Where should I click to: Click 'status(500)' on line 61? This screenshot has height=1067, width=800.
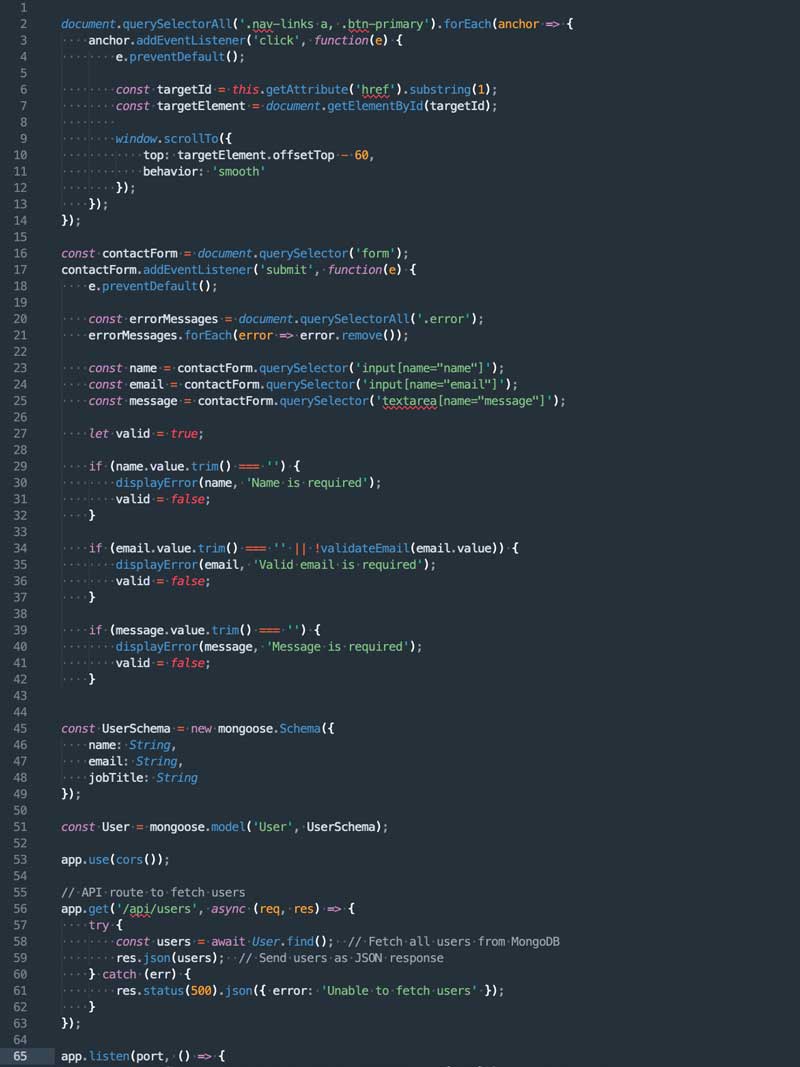(x=180, y=991)
